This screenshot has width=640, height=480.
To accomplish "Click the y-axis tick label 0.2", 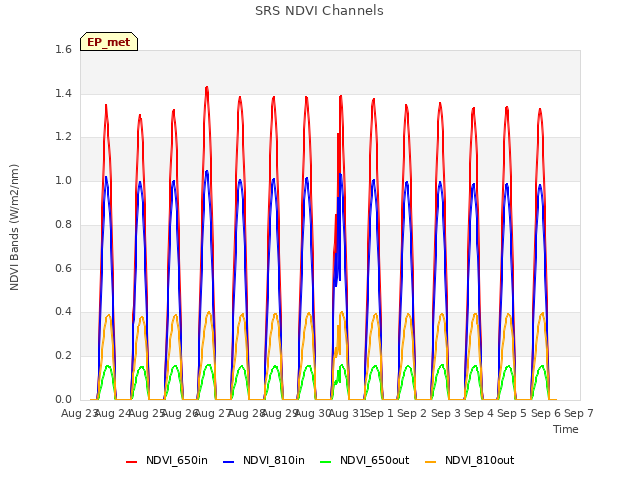I will 63,356.
